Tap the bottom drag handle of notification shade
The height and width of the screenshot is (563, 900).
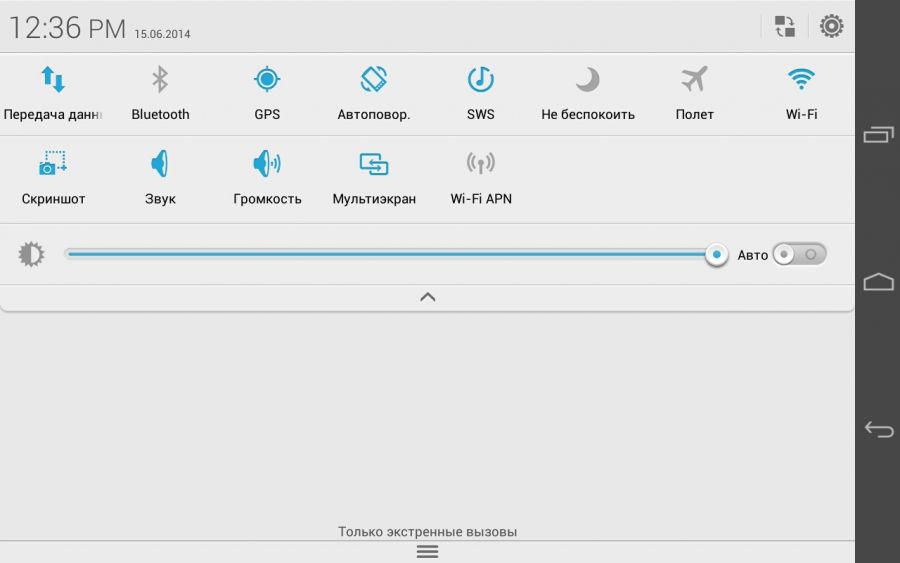point(427,552)
